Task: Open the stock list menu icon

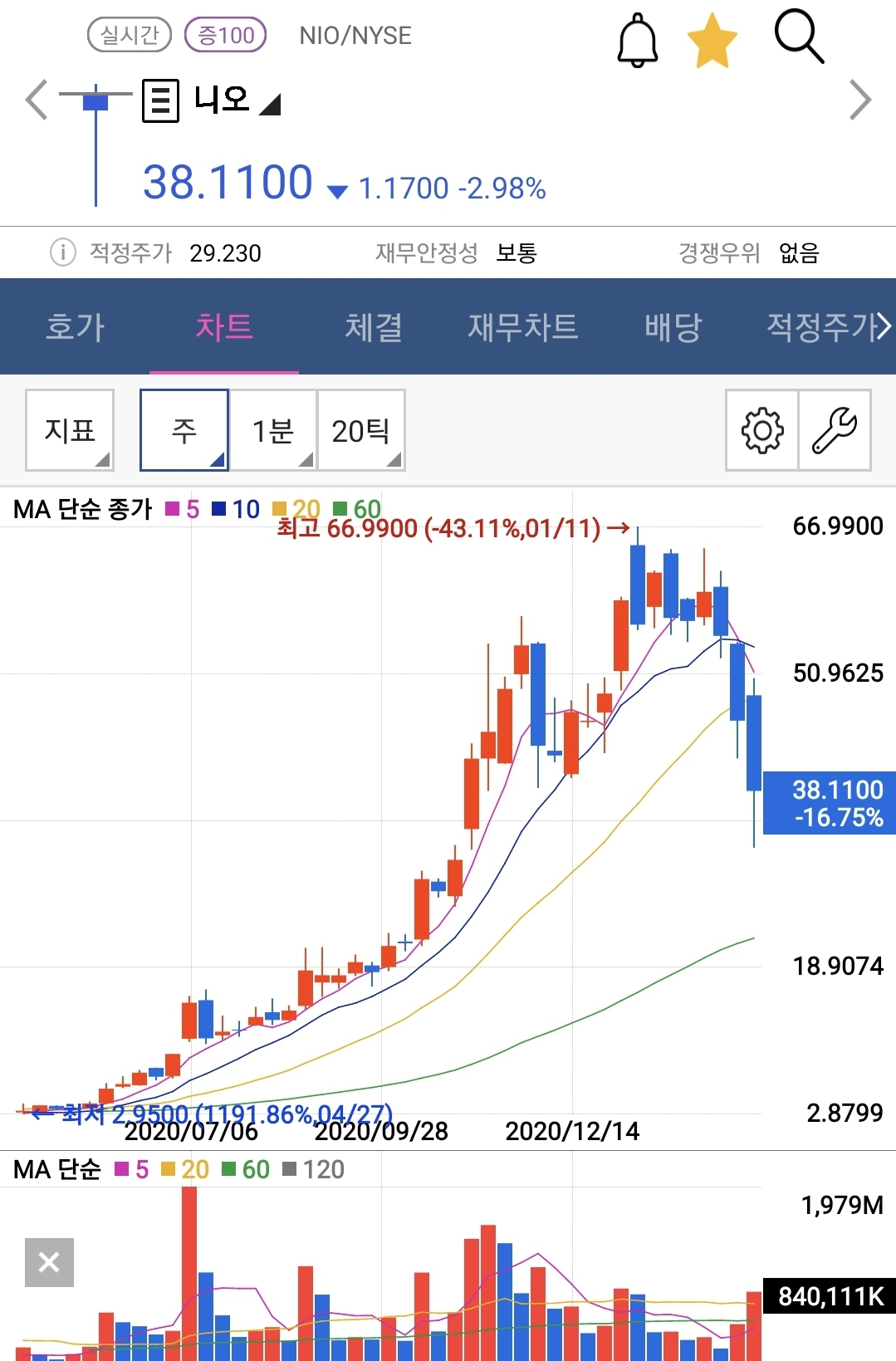Action: tap(160, 100)
